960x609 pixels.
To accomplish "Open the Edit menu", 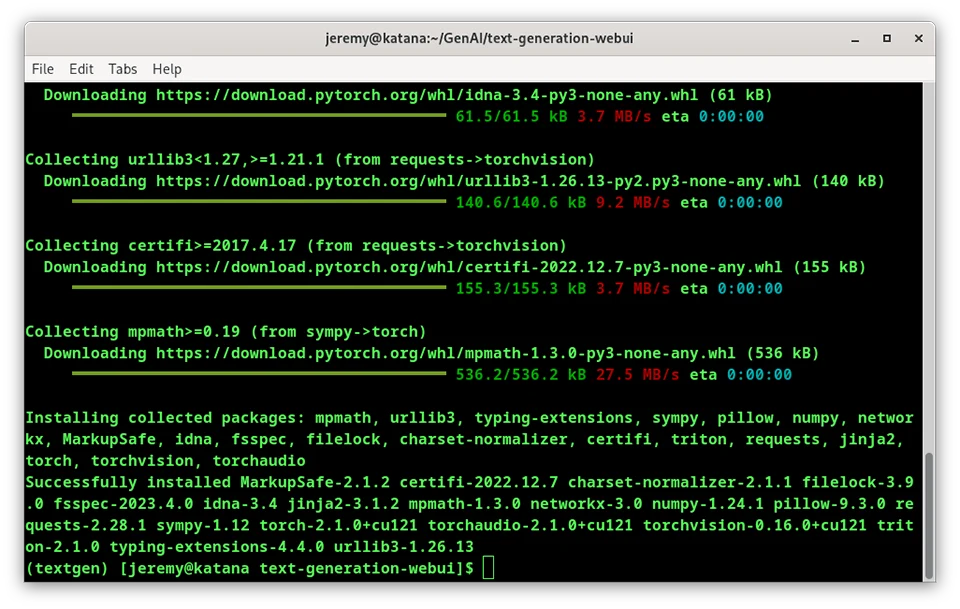I will [x=81, y=69].
